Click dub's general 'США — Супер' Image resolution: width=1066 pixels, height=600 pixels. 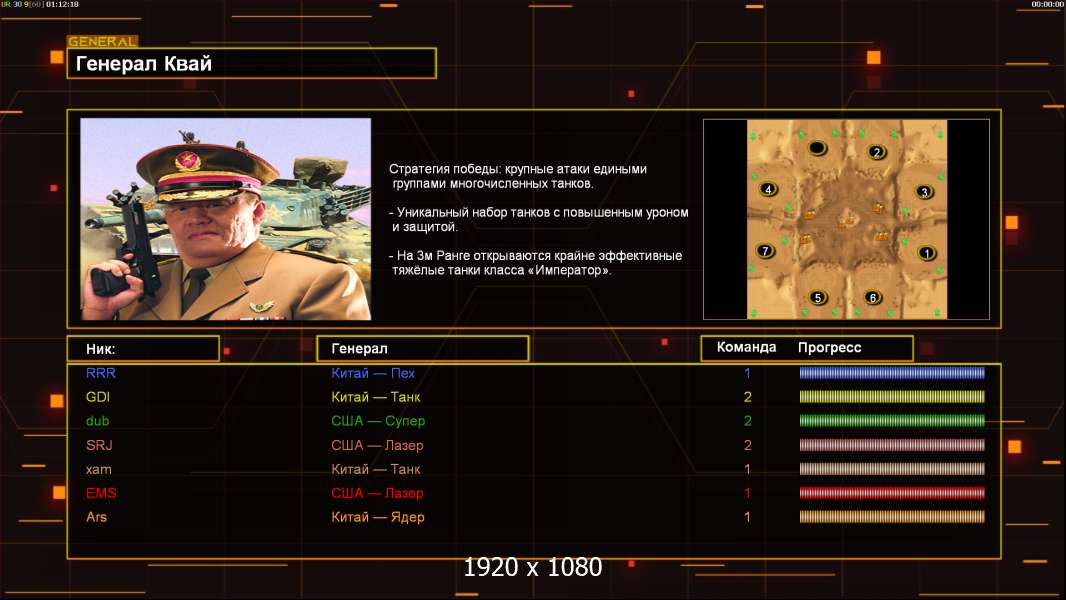click(378, 421)
